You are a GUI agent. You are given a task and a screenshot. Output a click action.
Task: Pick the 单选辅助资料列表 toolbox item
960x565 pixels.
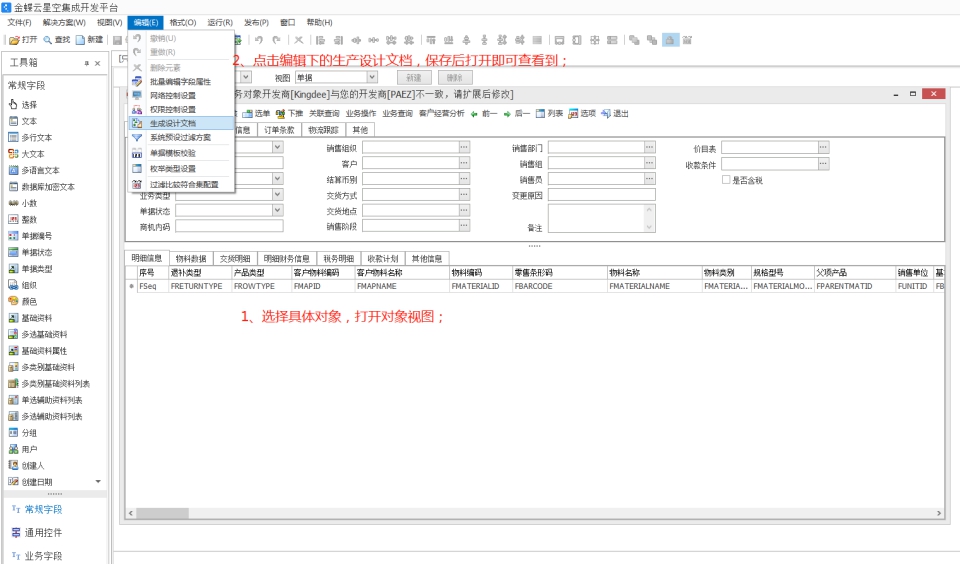tap(45, 400)
